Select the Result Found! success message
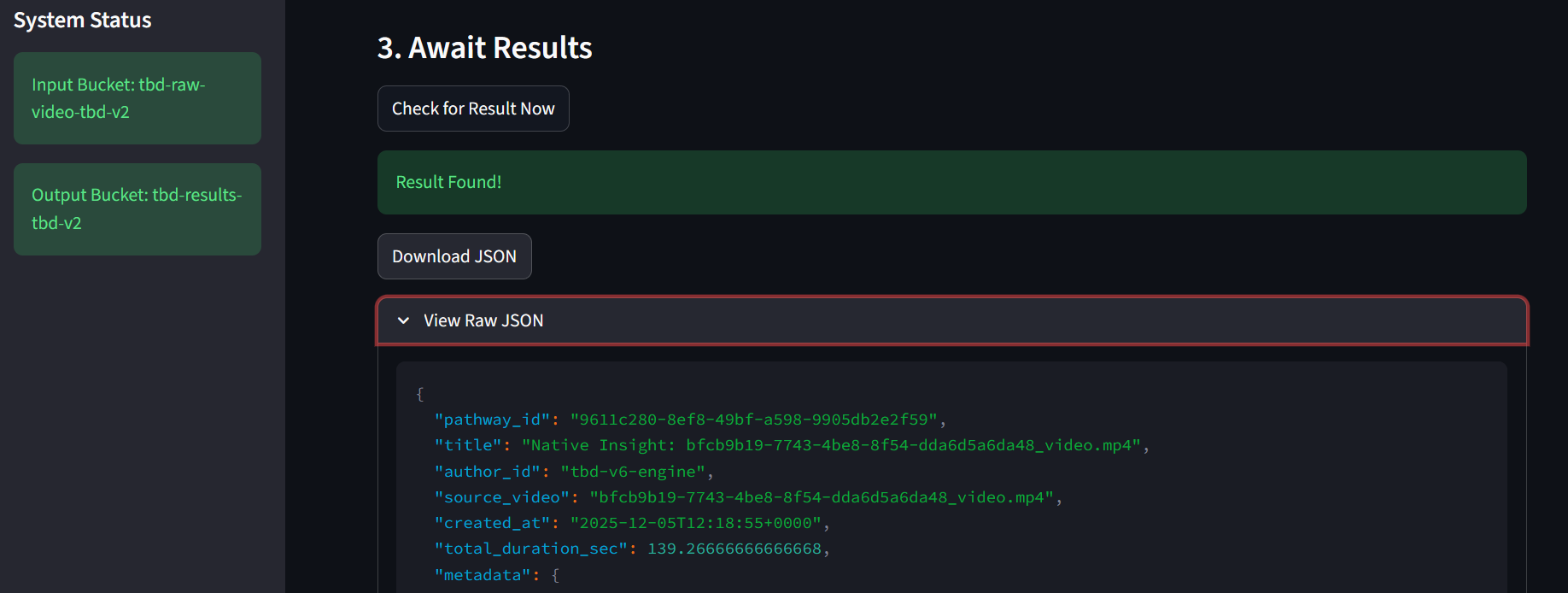 tap(952, 183)
